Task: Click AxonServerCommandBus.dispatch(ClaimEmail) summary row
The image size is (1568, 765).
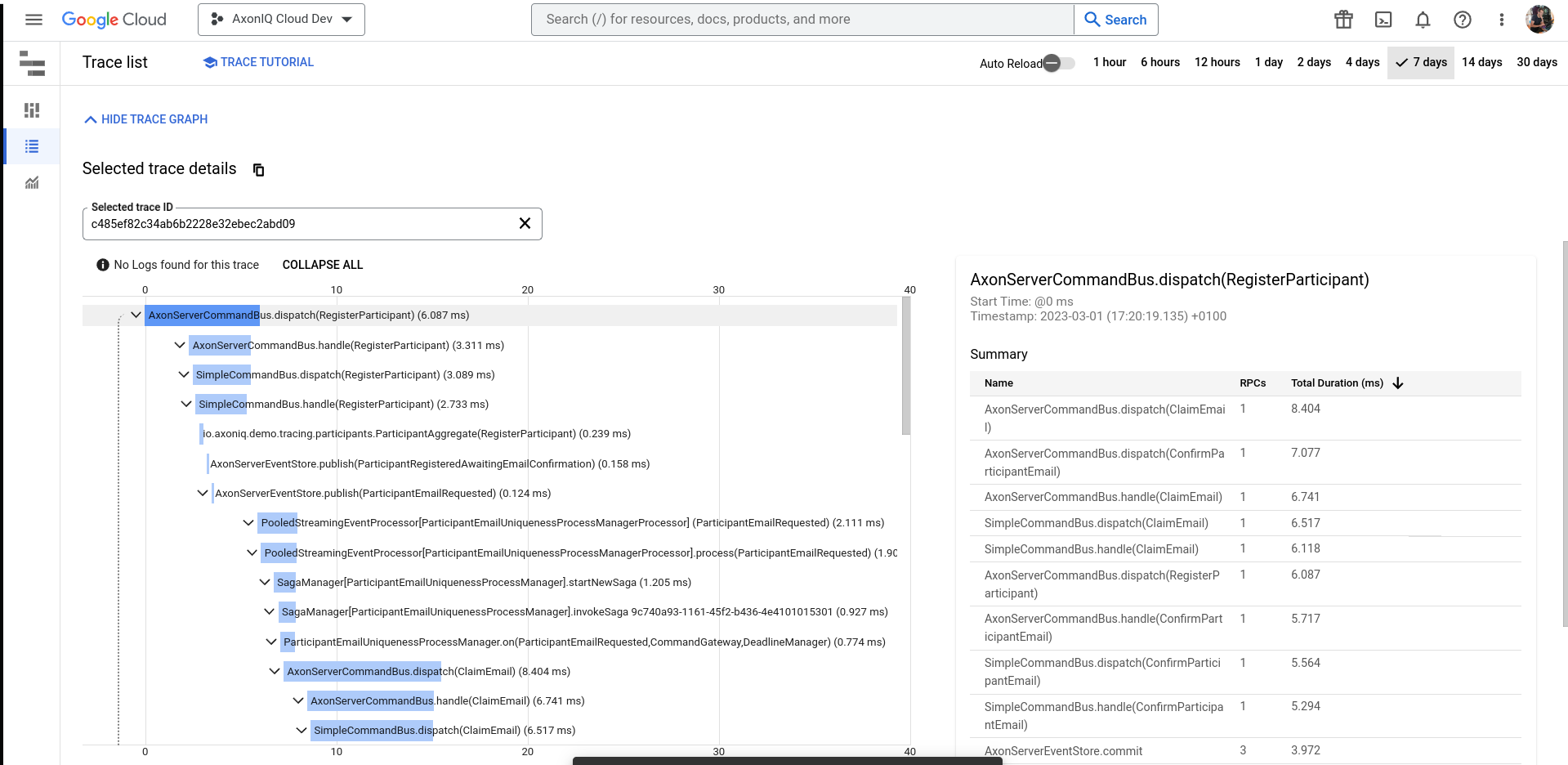Action: (x=1245, y=418)
